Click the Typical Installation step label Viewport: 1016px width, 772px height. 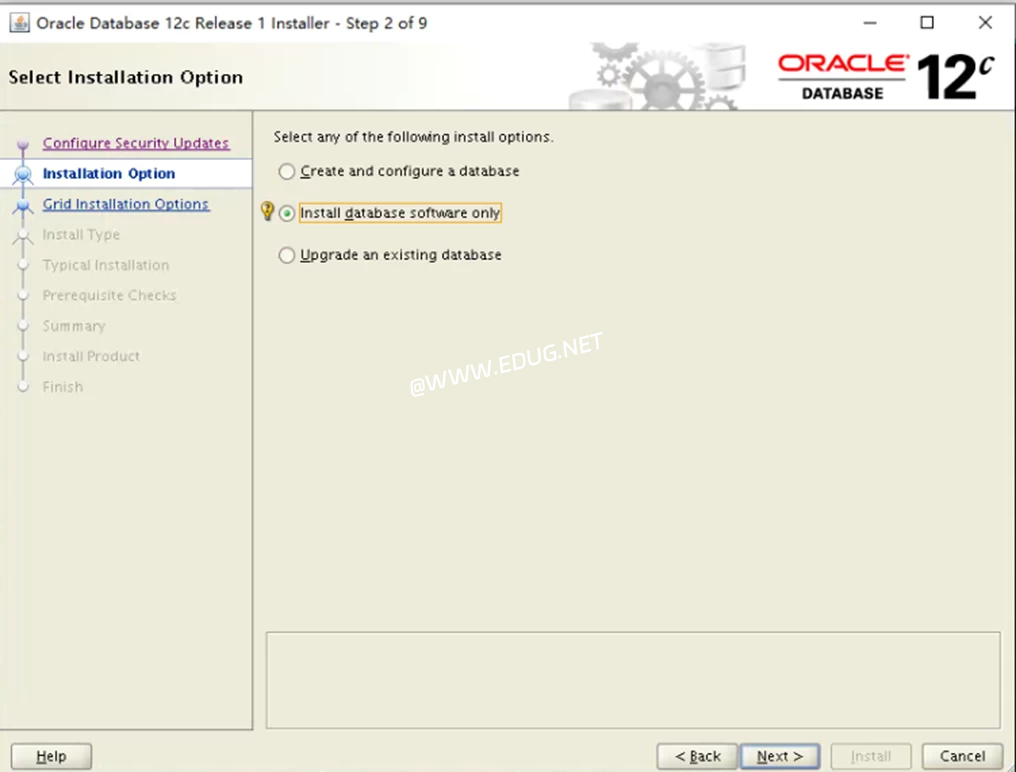coord(106,265)
